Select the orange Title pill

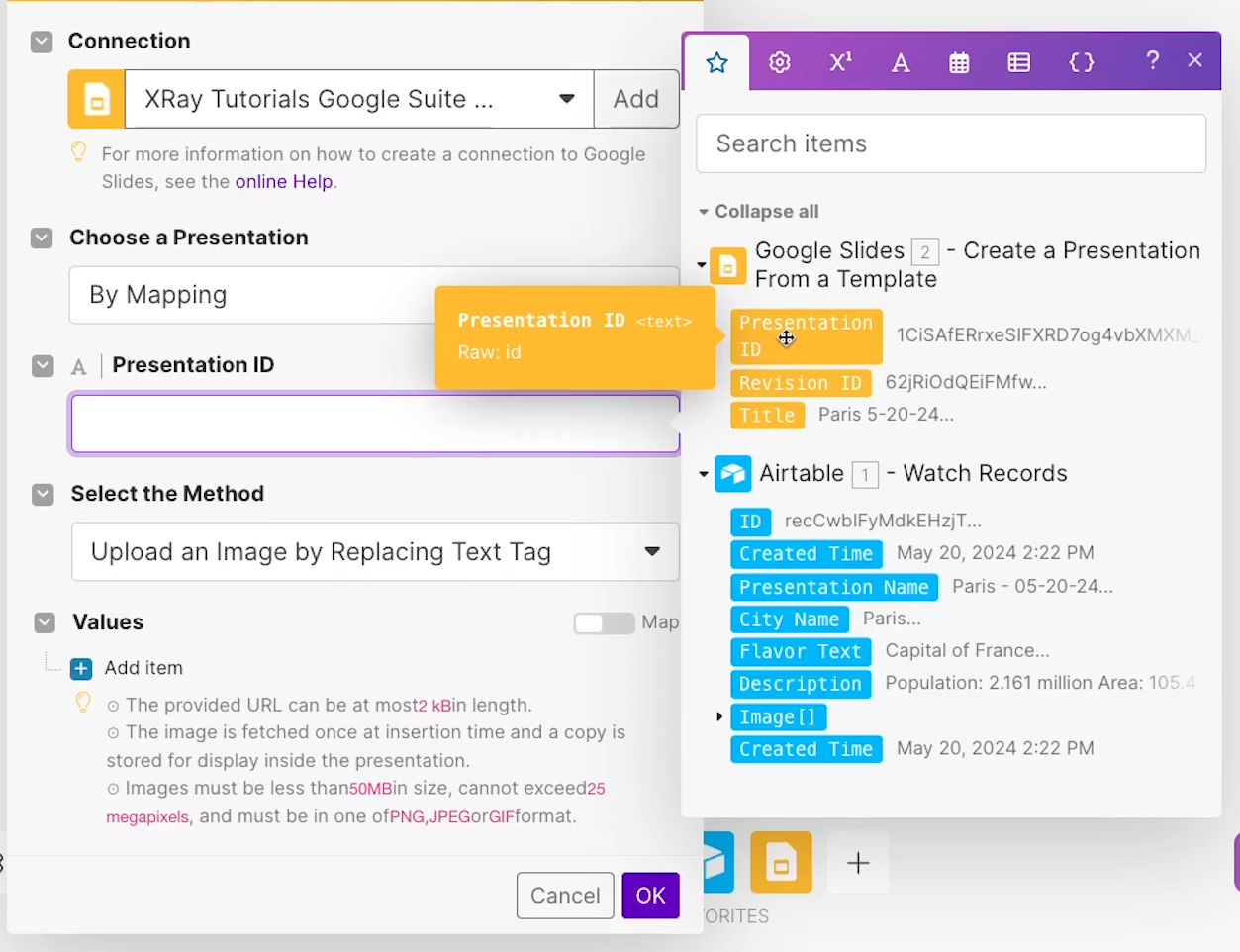(767, 416)
